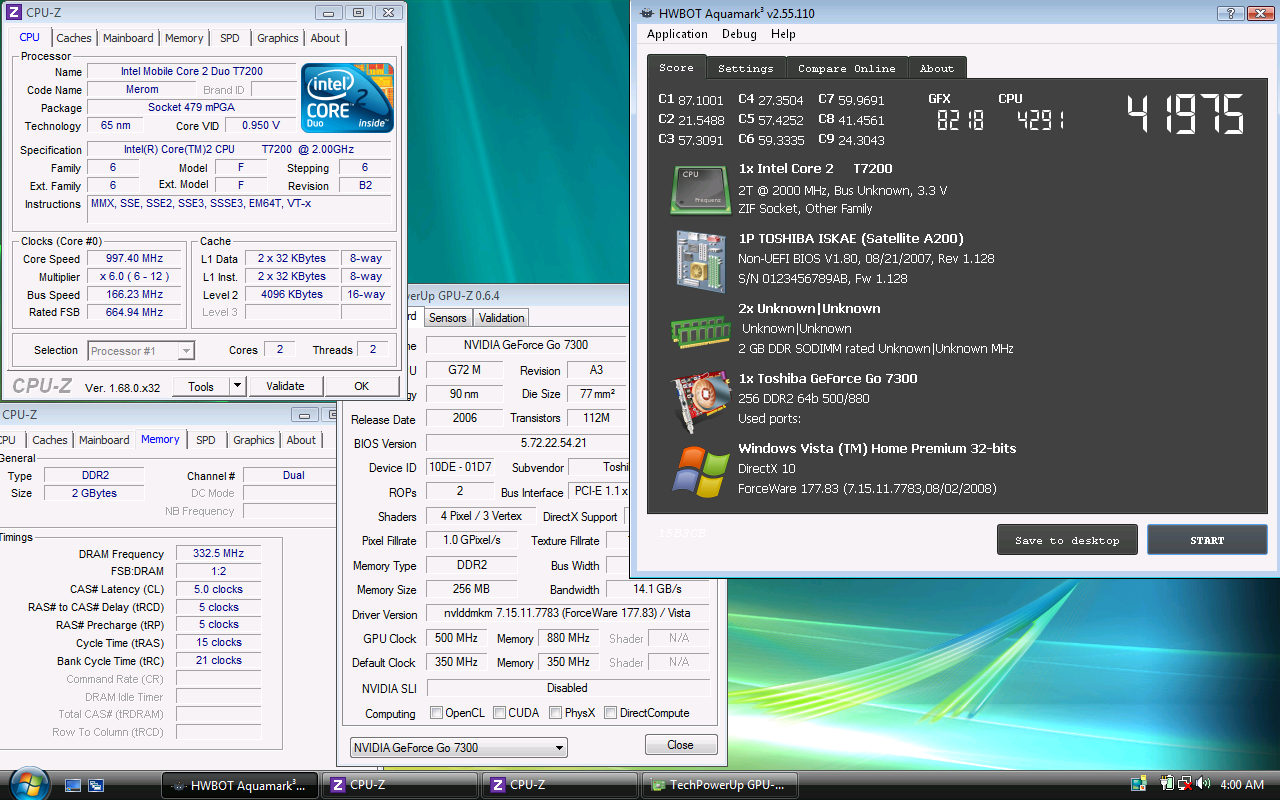1280x800 pixels.
Task: Open About tab in CPU-Z memory timings window
Action: pyautogui.click(x=301, y=440)
